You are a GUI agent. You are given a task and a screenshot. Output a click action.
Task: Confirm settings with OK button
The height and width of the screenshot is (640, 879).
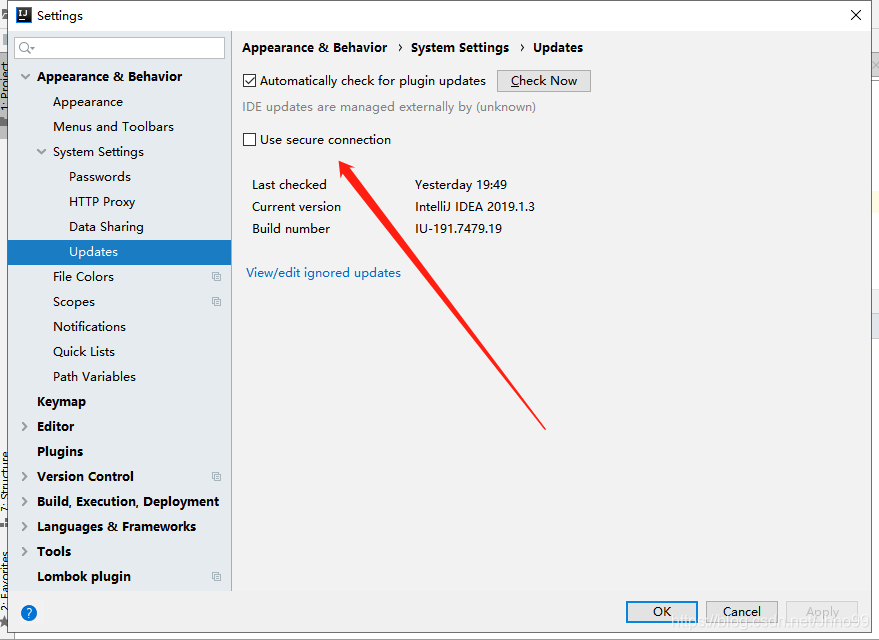(662, 611)
